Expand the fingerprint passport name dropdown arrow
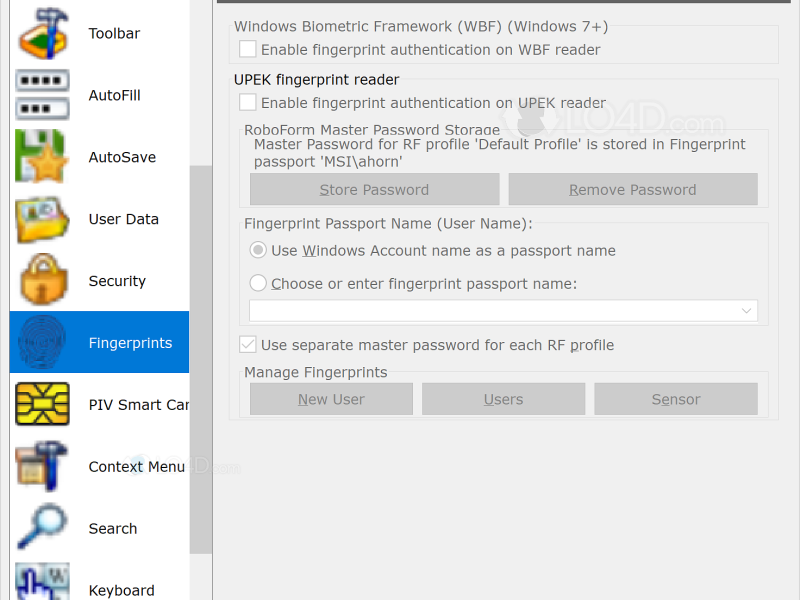This screenshot has height=600, width=800. (746, 311)
